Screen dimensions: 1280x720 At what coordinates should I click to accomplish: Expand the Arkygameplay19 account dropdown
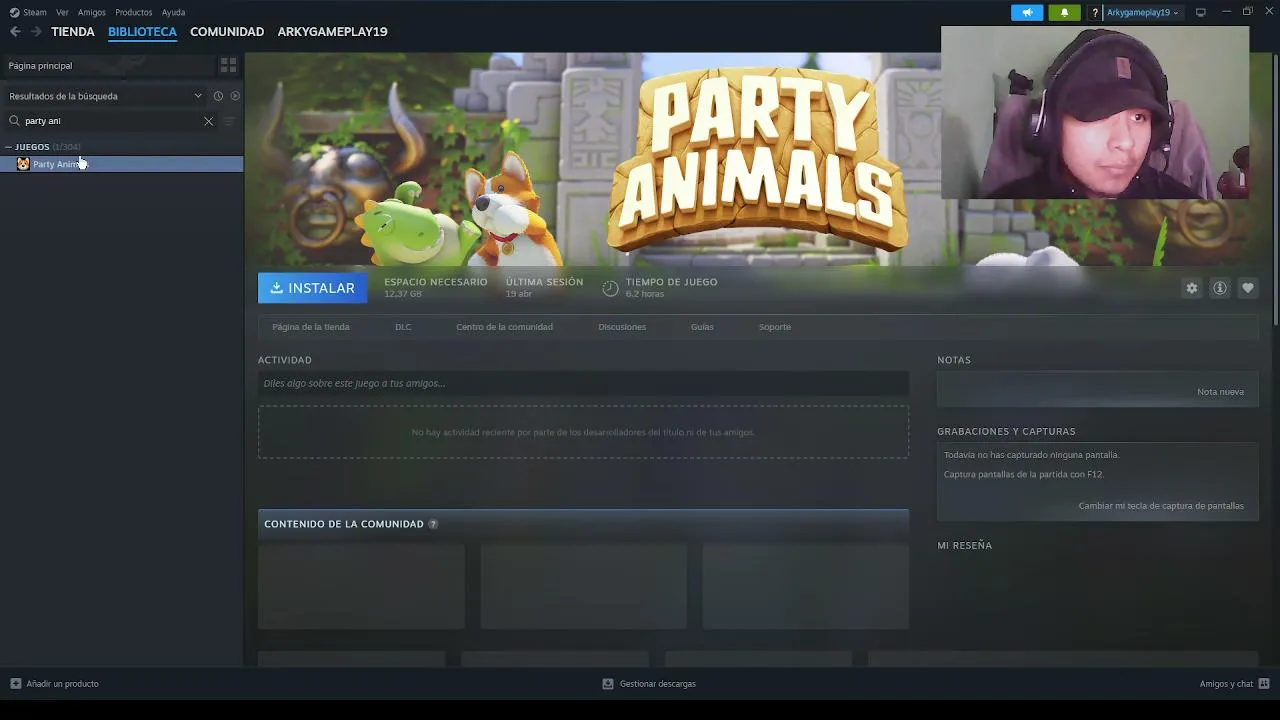[1143, 13]
